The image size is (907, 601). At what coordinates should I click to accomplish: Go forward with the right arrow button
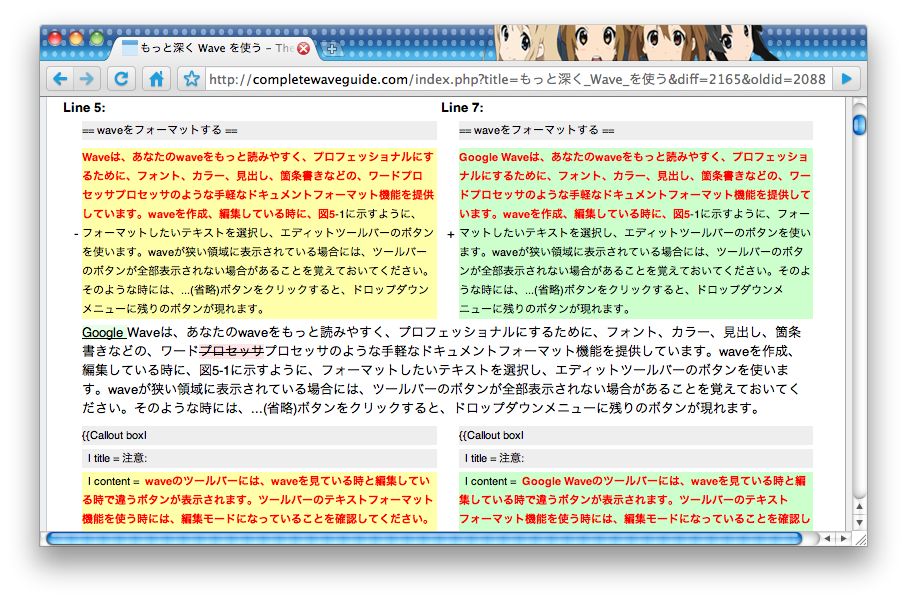(x=87, y=79)
